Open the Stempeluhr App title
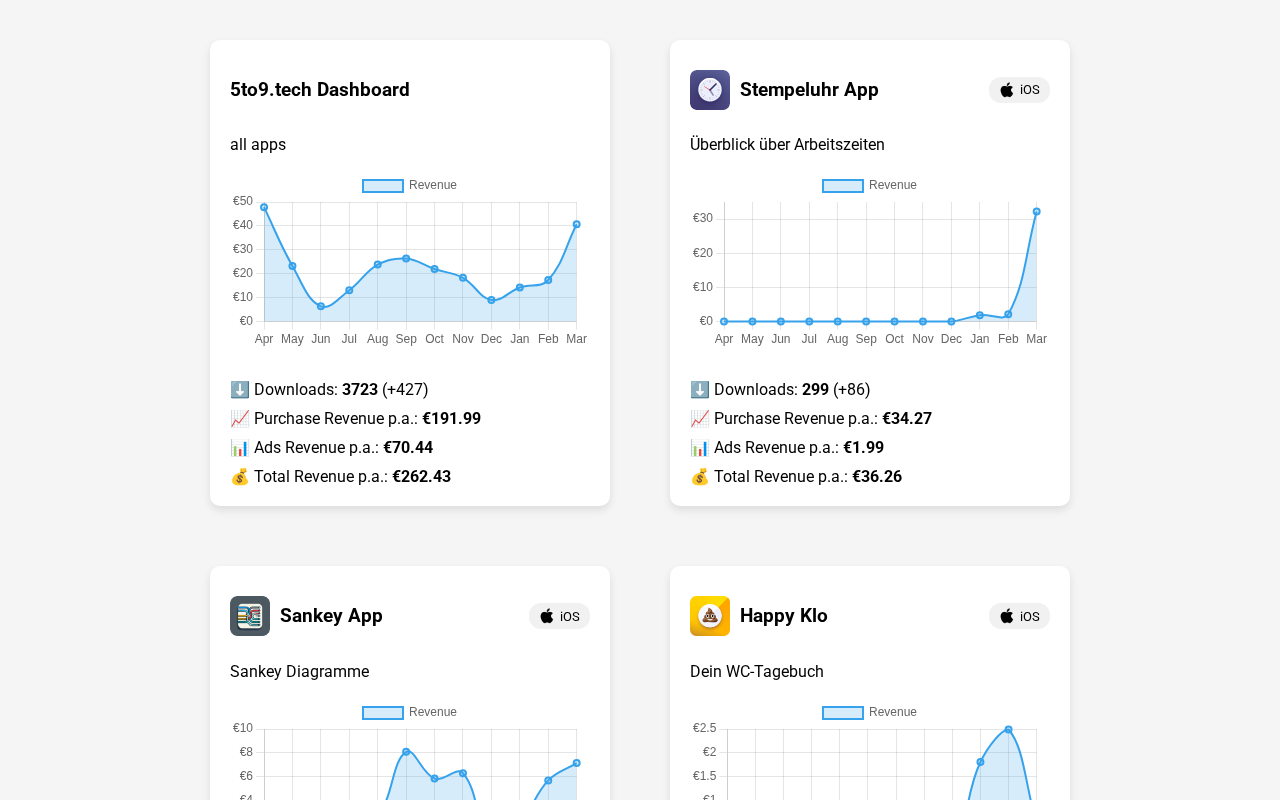1280x800 pixels. pos(809,90)
